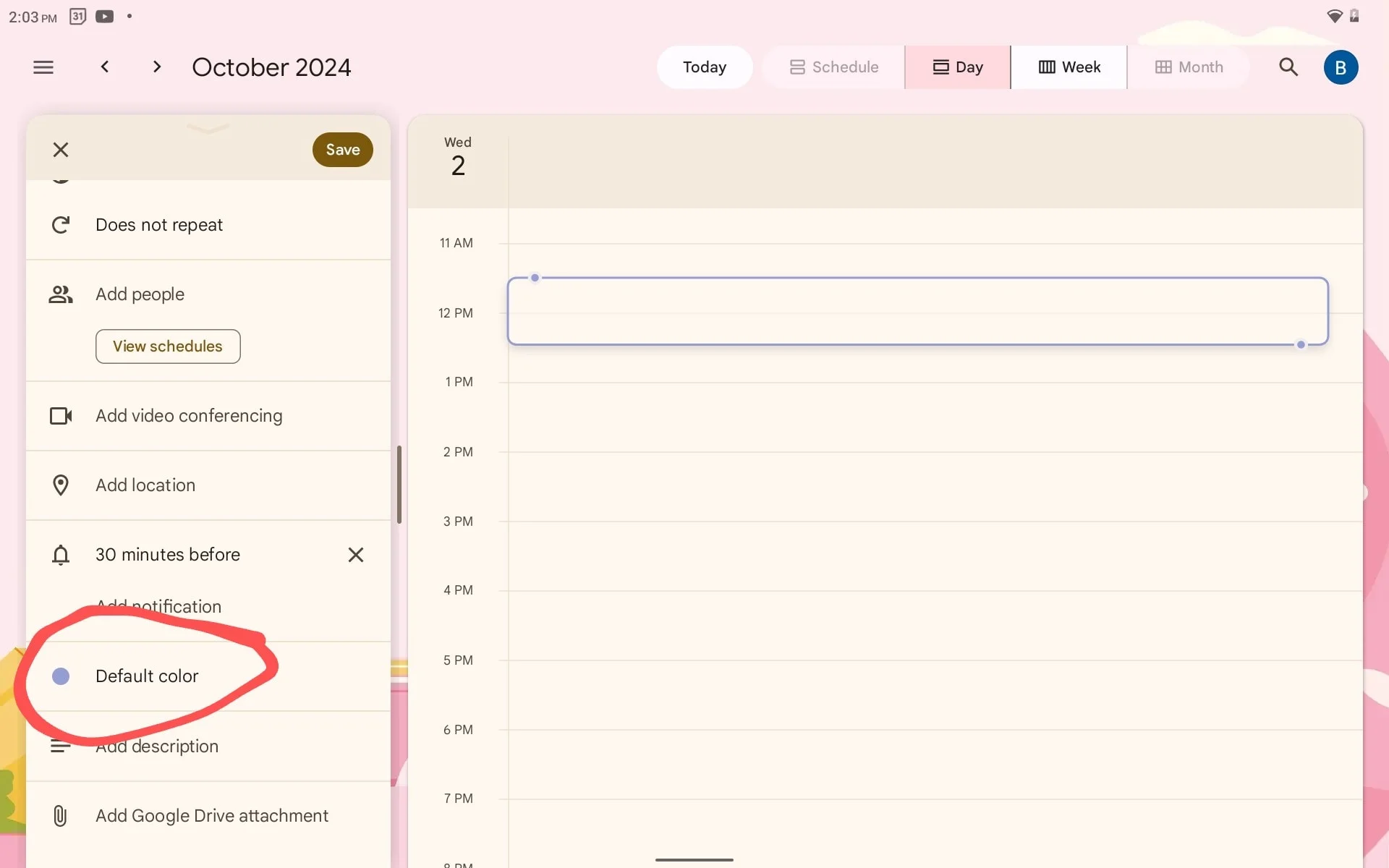
Task: Click the Day view tab
Action: (x=958, y=67)
